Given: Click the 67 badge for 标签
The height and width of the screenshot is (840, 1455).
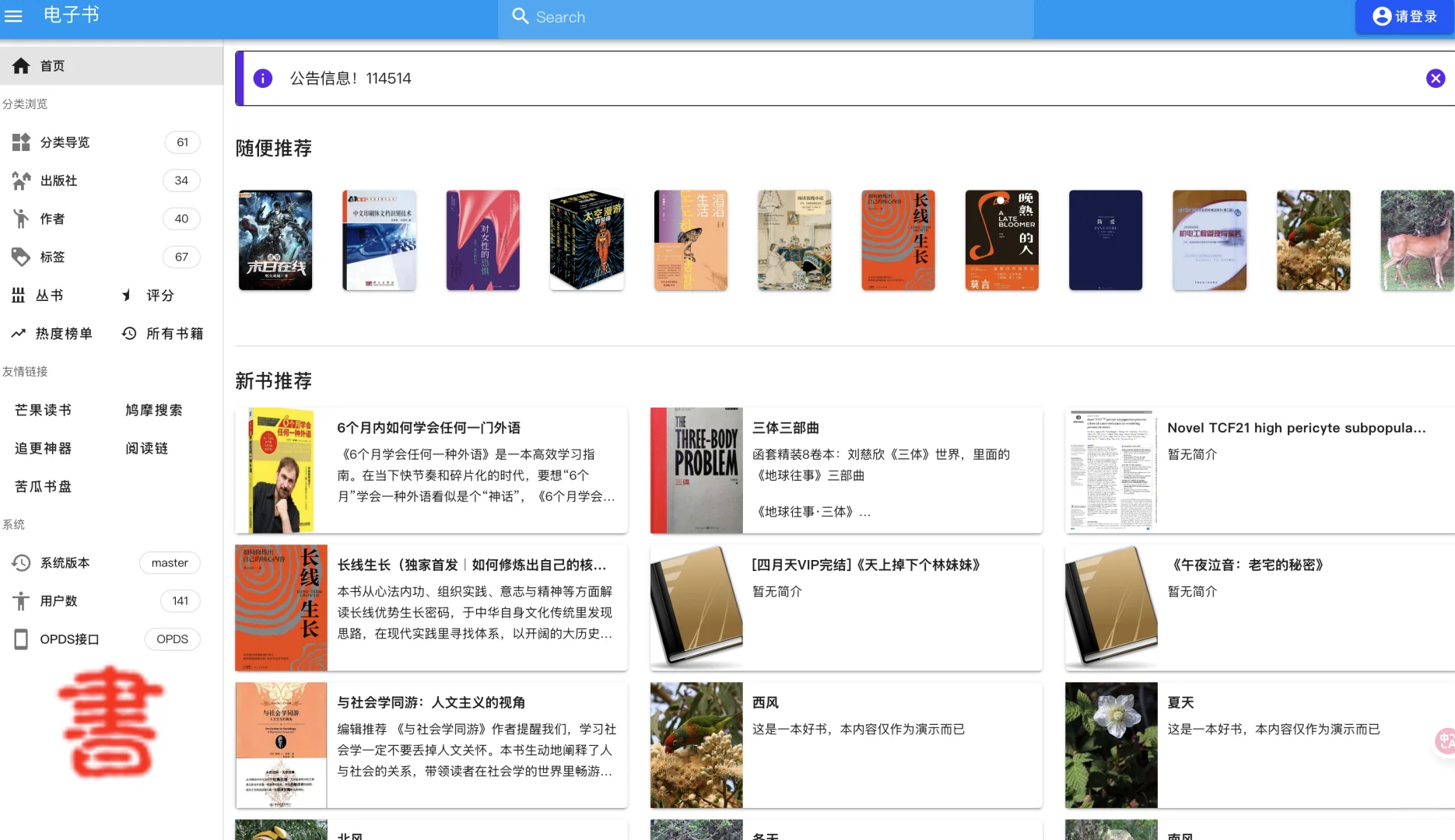Looking at the screenshot, I should tap(181, 257).
